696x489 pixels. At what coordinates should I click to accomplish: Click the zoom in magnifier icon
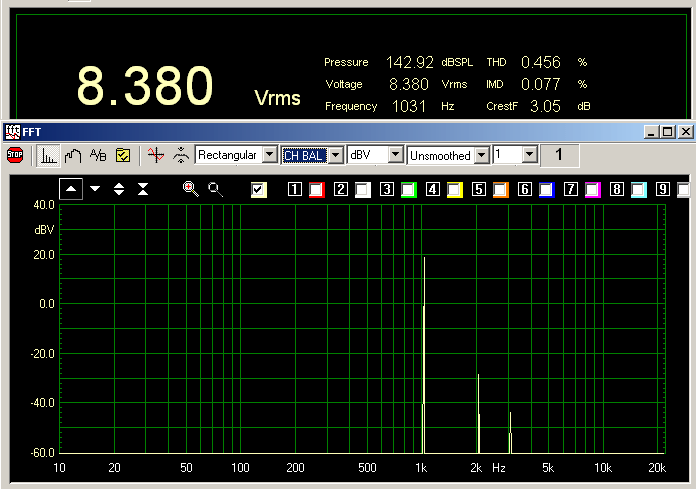pos(190,188)
